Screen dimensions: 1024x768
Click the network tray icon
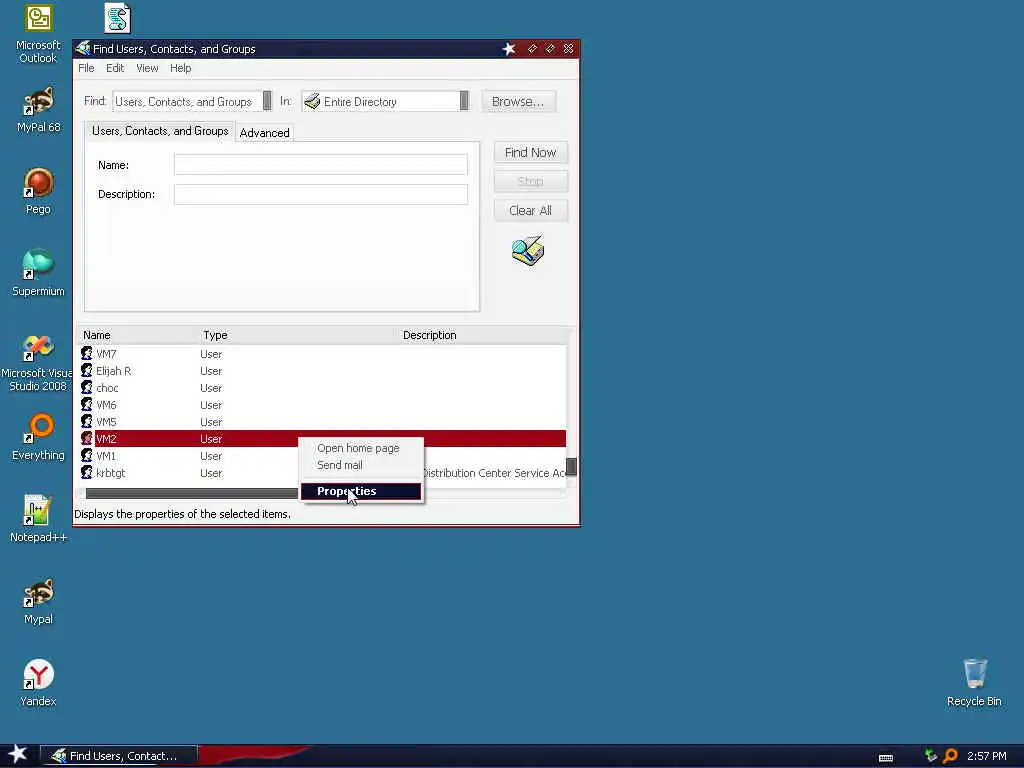coord(931,756)
